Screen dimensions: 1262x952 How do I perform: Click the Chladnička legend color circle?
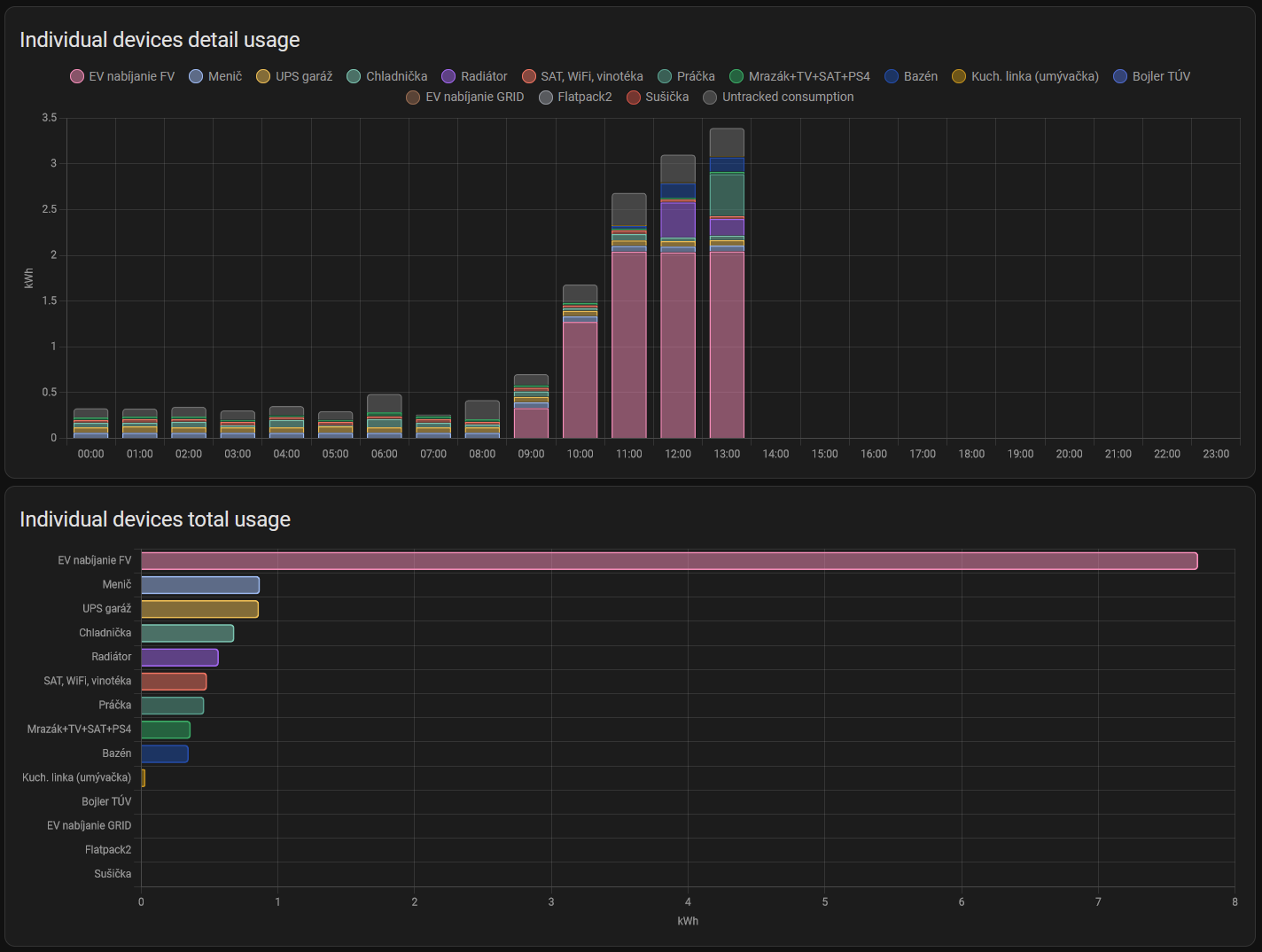point(354,76)
